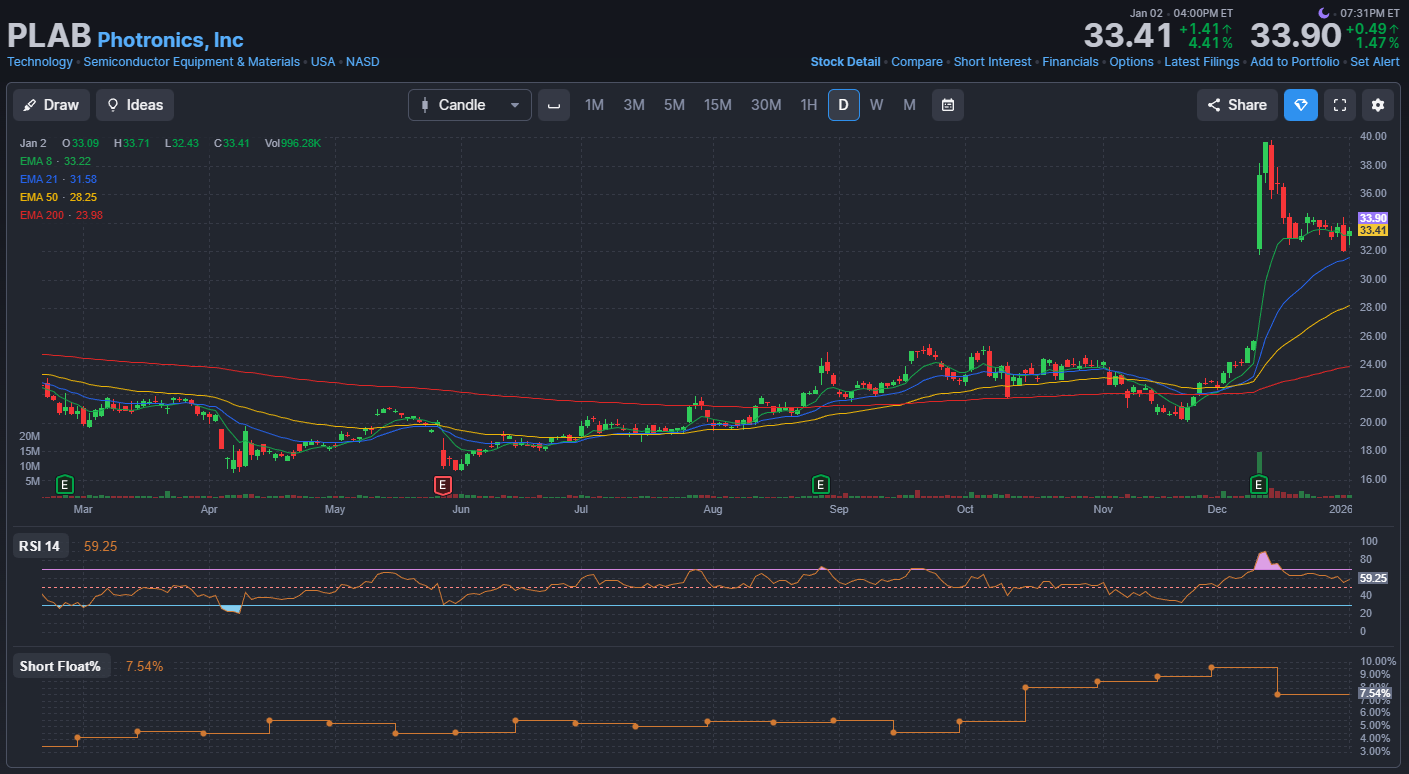Open the Latest Filings link
The width and height of the screenshot is (1409, 774).
click(1201, 62)
